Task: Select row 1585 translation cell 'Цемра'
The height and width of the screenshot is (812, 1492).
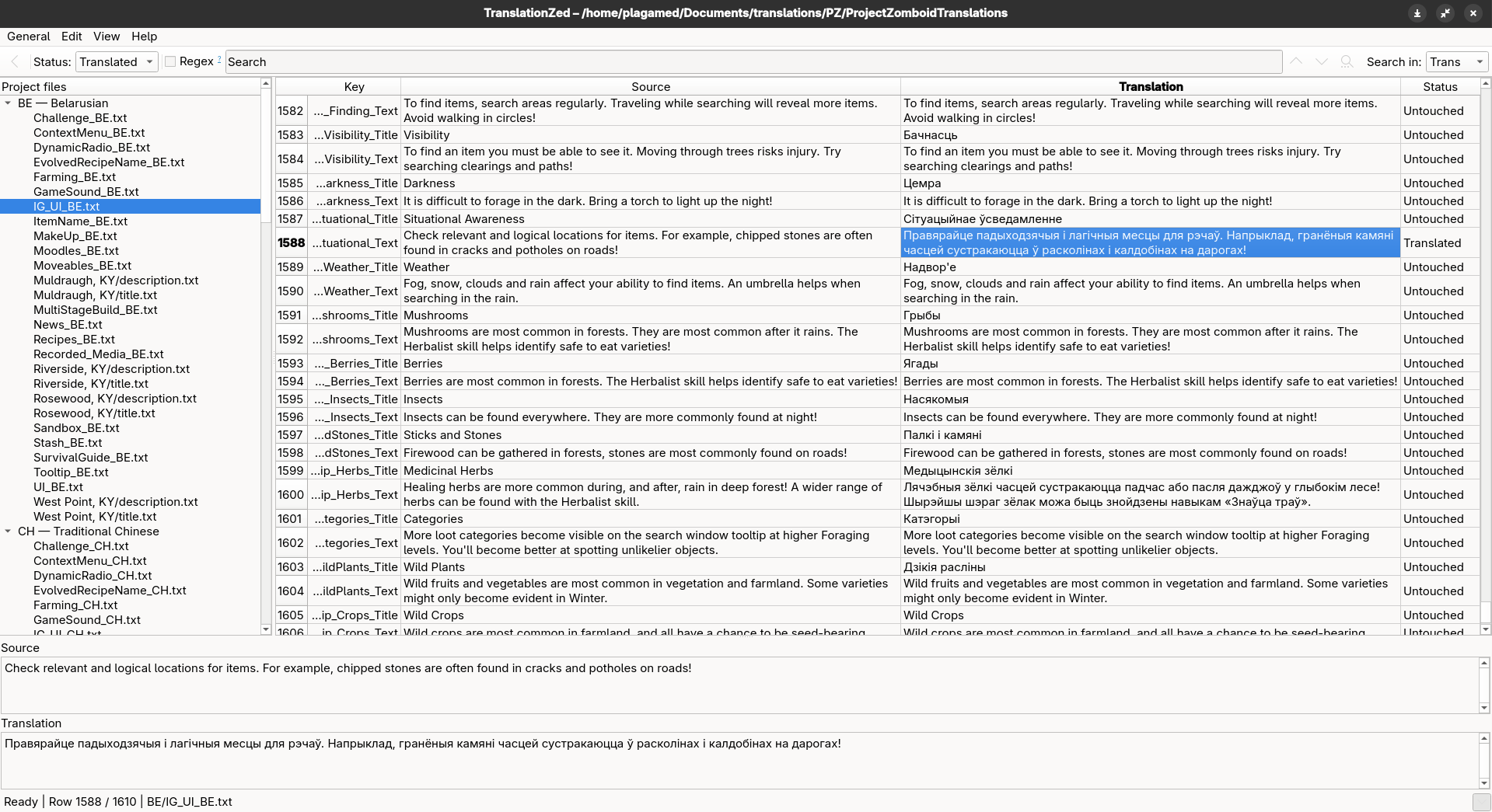Action: [1151, 183]
